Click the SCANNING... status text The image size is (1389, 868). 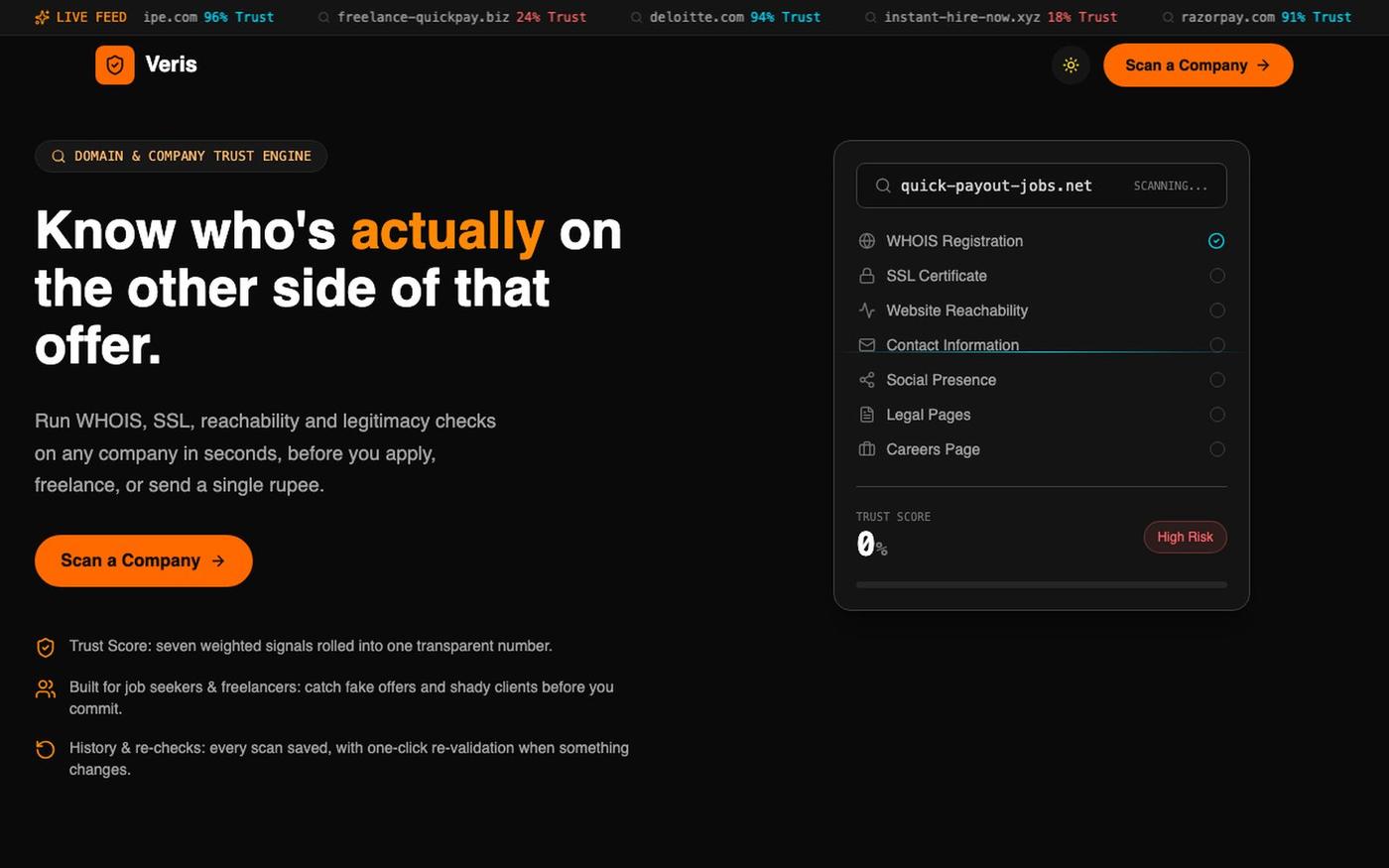click(1171, 186)
